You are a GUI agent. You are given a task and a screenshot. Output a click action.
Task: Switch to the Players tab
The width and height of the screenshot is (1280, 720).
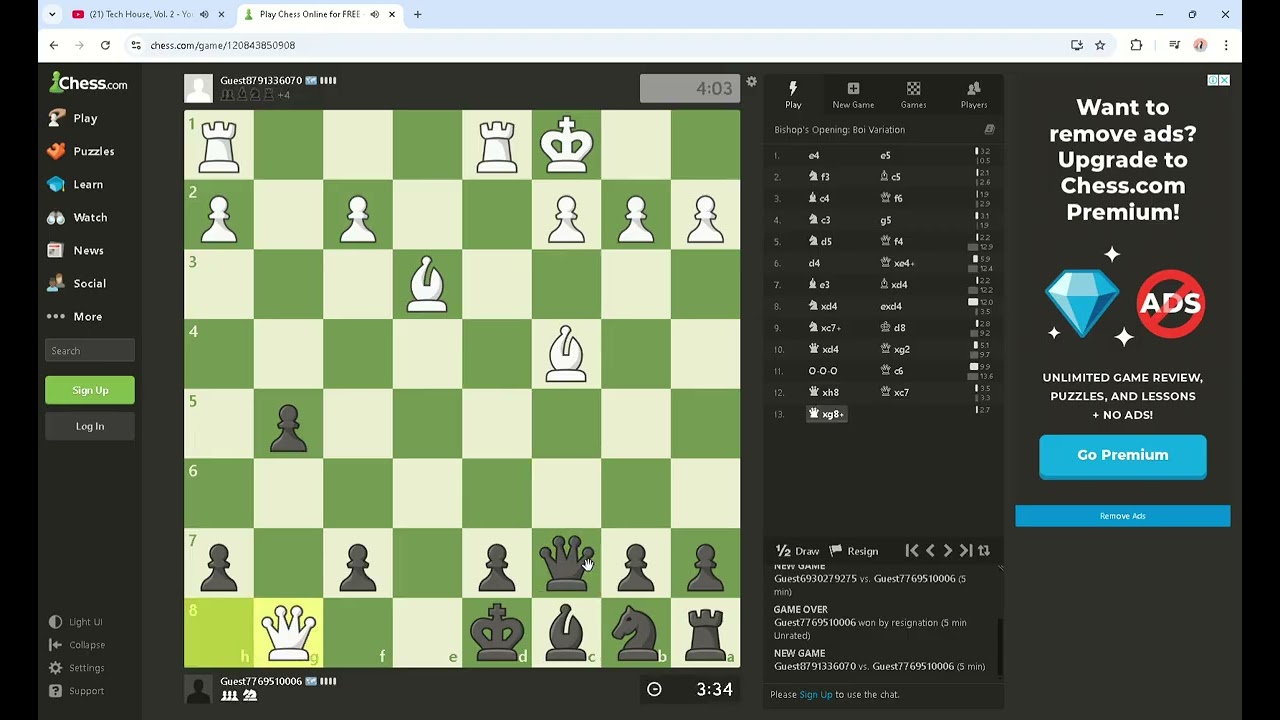(x=974, y=95)
